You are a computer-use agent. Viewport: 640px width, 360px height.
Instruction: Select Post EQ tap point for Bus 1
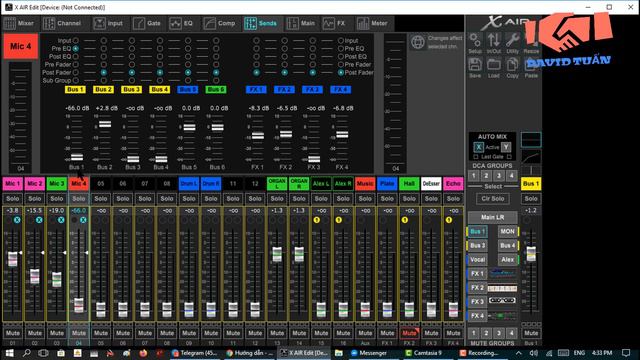click(x=76, y=56)
